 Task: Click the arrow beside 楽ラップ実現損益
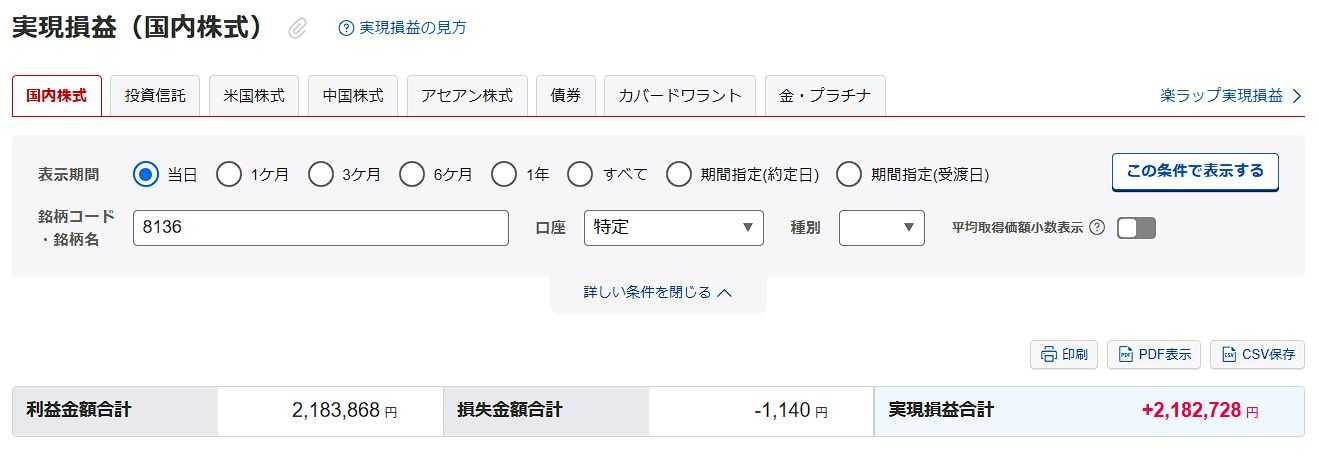pyautogui.click(x=1297, y=96)
